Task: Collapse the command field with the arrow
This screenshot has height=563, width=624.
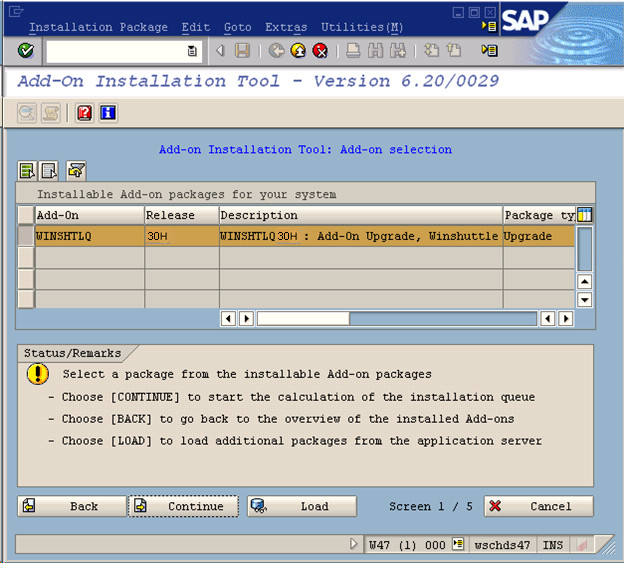Action: tap(220, 51)
